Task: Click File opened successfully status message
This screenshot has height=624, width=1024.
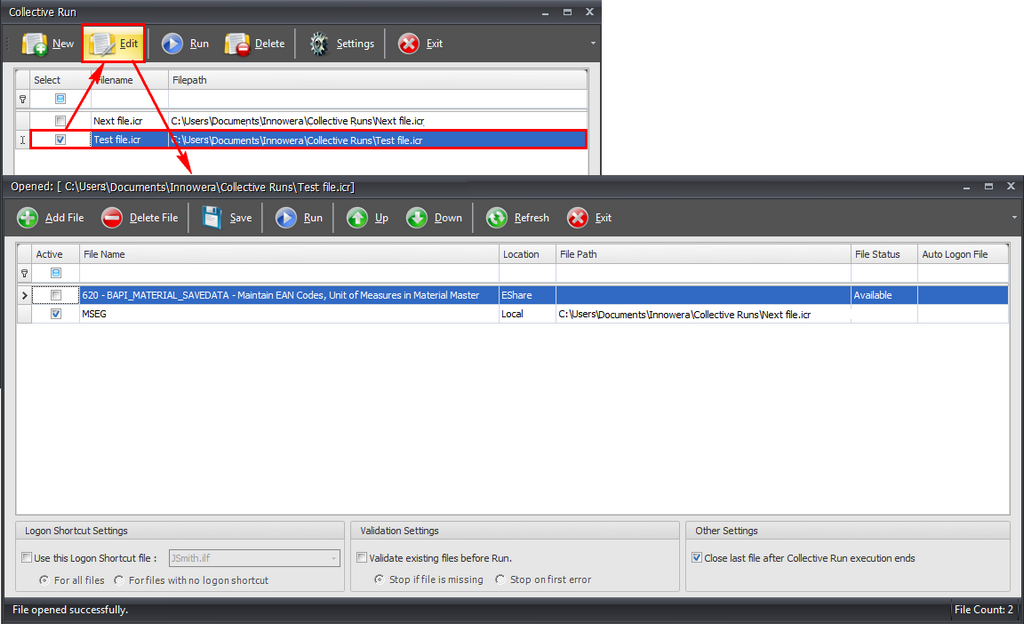Action: pyautogui.click(x=70, y=609)
